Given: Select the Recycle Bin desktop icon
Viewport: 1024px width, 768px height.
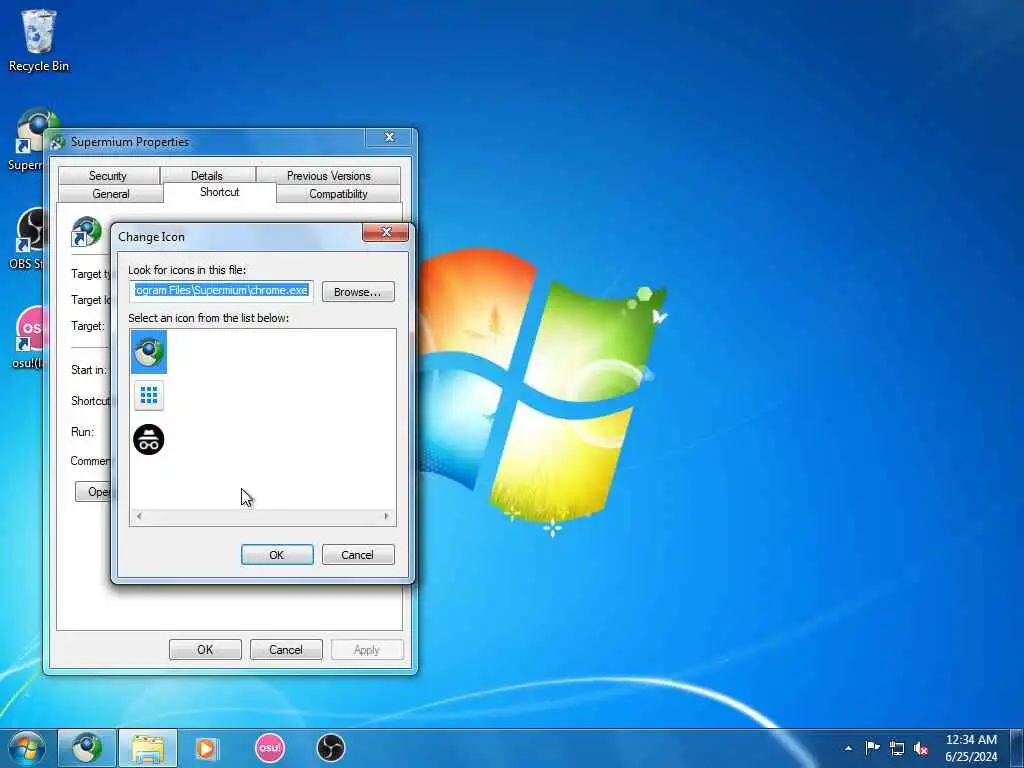Looking at the screenshot, I should [x=39, y=40].
